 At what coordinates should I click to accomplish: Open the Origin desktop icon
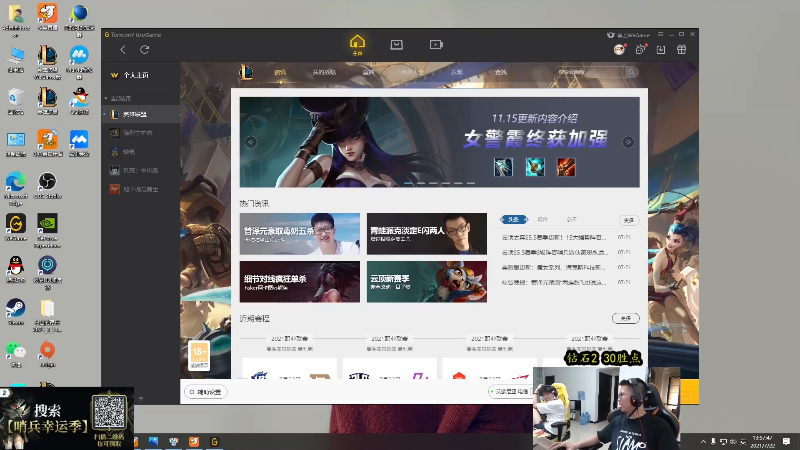[x=47, y=354]
